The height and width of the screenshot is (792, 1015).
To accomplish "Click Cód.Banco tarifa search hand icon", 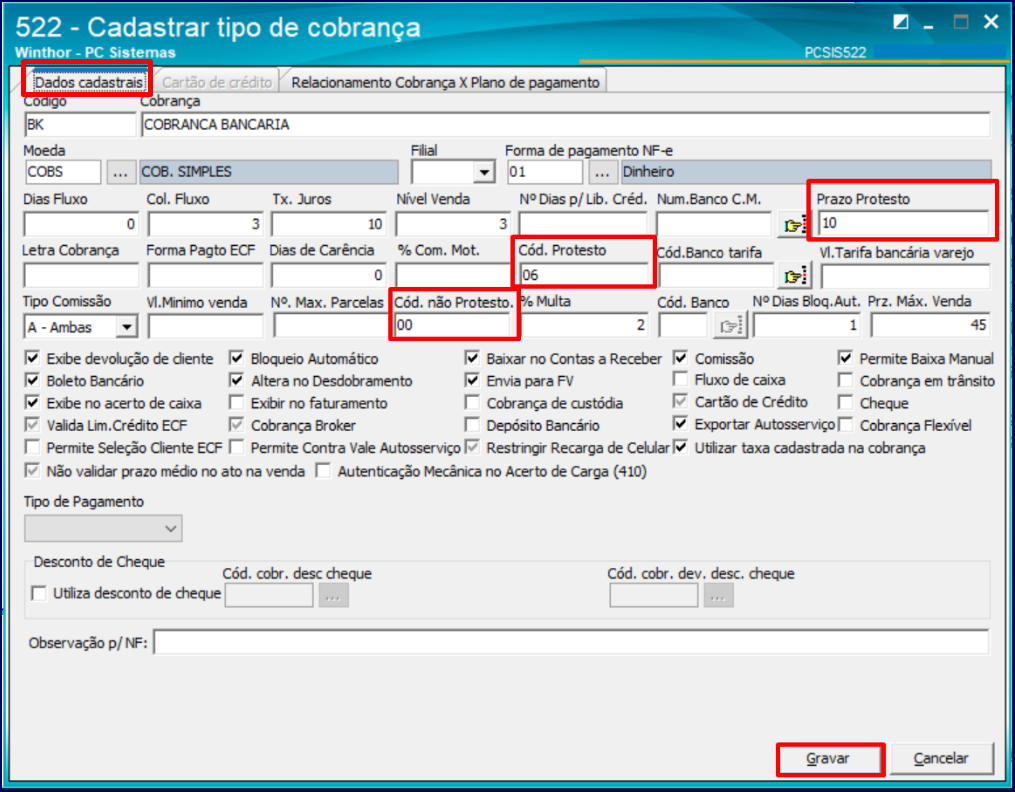I will point(794,276).
